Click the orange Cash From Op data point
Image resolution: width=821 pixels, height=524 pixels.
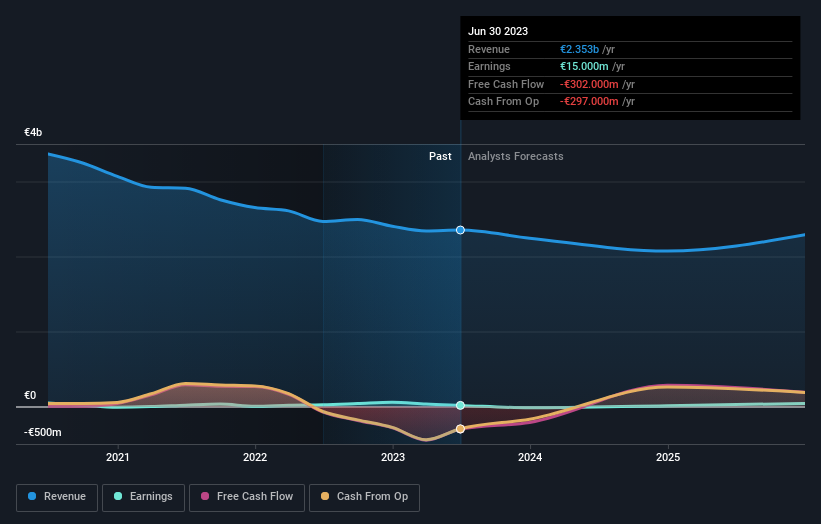coord(460,429)
